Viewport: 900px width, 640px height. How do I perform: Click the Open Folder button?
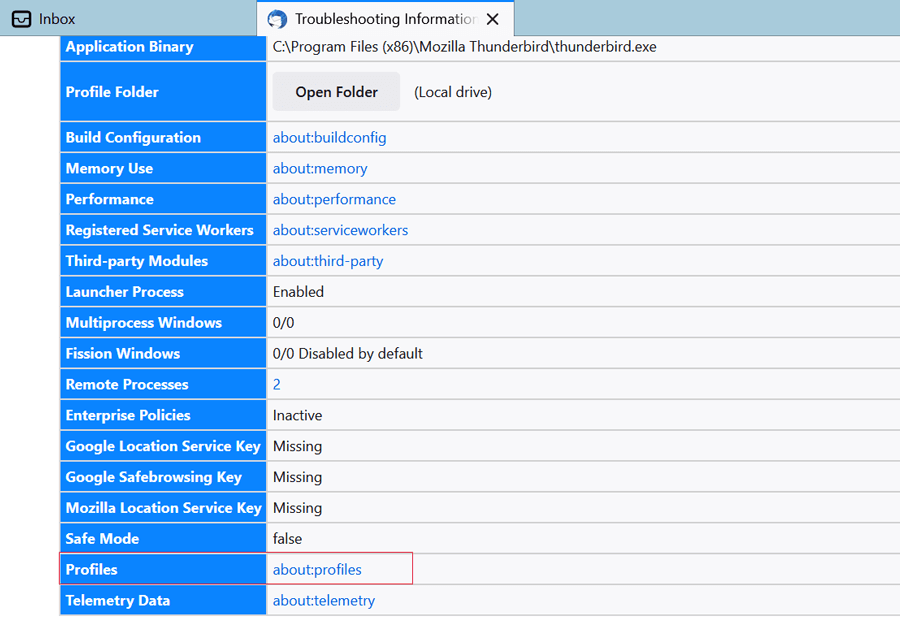pos(336,92)
